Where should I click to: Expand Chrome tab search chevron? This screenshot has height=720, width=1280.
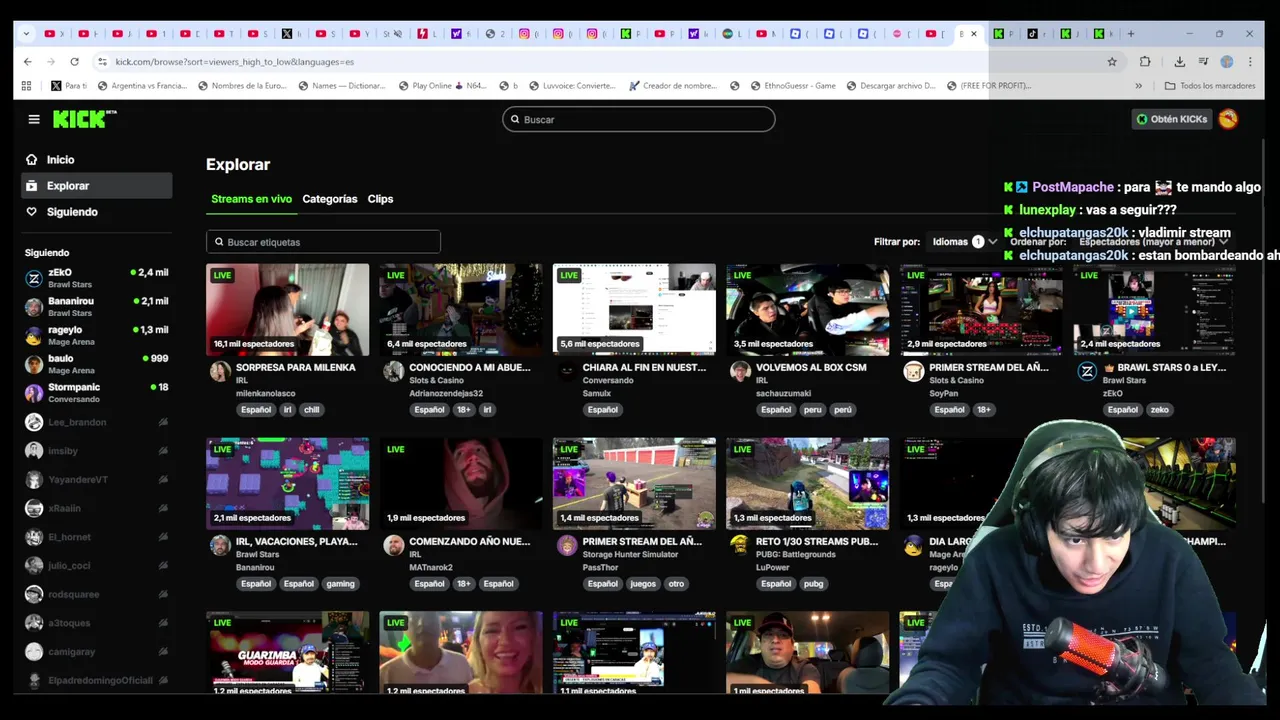[x=27, y=34]
